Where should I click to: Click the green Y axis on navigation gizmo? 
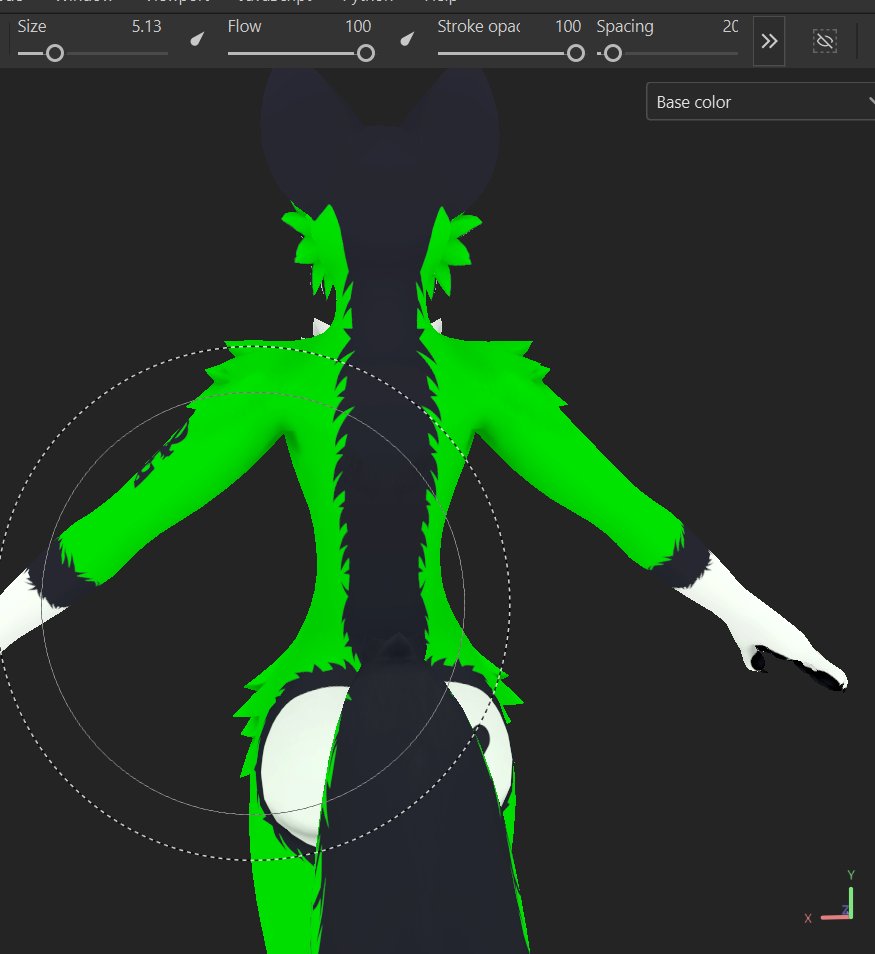(851, 903)
